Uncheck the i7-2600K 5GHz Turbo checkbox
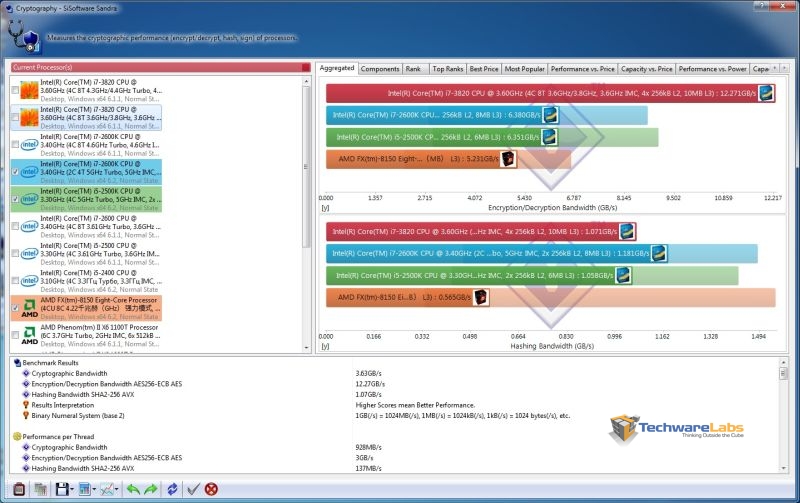The width and height of the screenshot is (800, 503). pyautogui.click(x=15, y=172)
